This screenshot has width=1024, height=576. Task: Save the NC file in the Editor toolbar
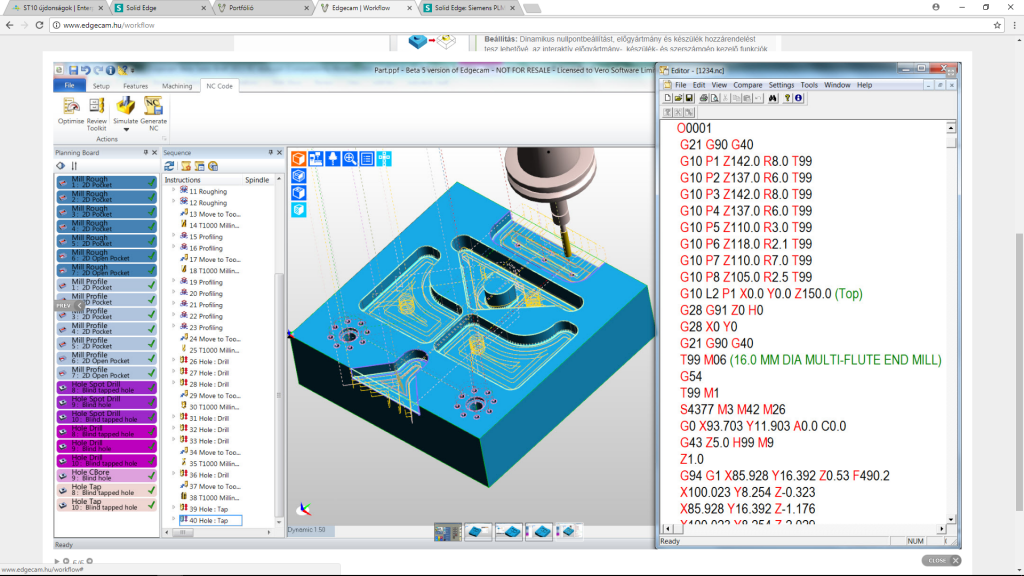tap(688, 98)
